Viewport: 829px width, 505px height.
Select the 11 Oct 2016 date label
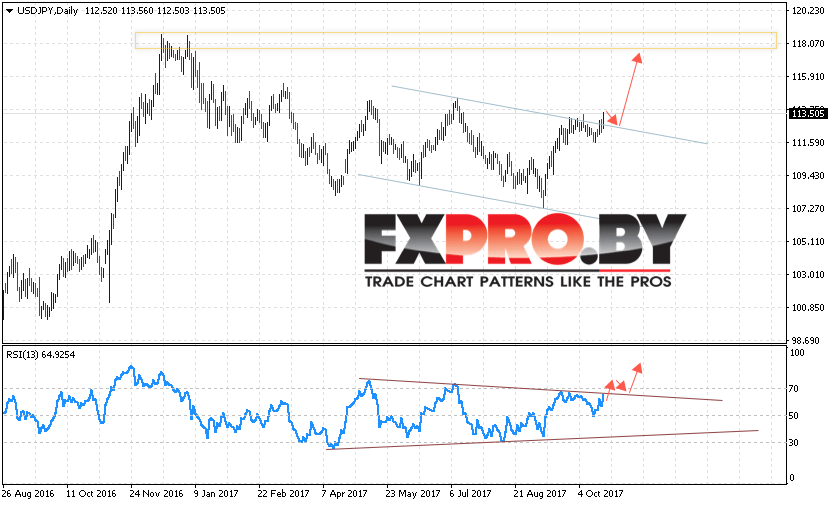(91, 494)
